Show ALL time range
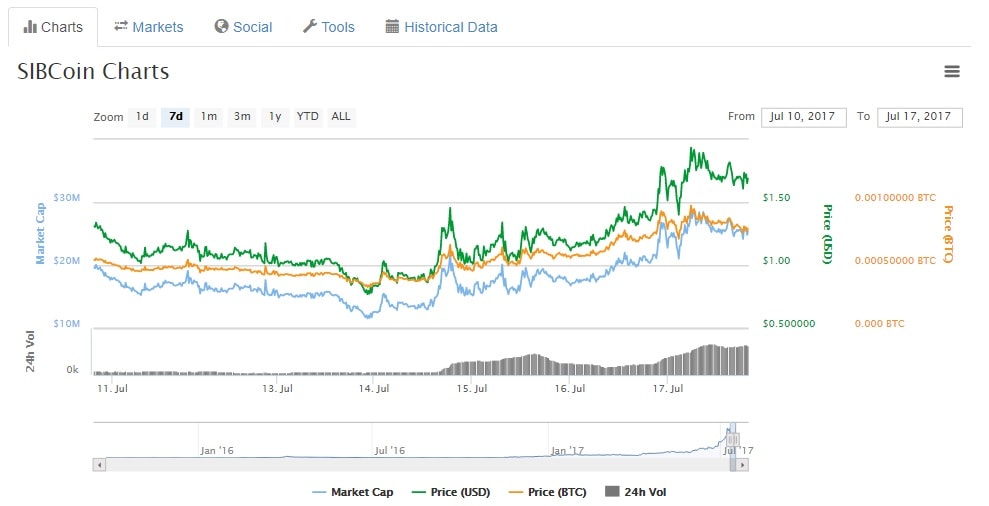 pyautogui.click(x=341, y=117)
